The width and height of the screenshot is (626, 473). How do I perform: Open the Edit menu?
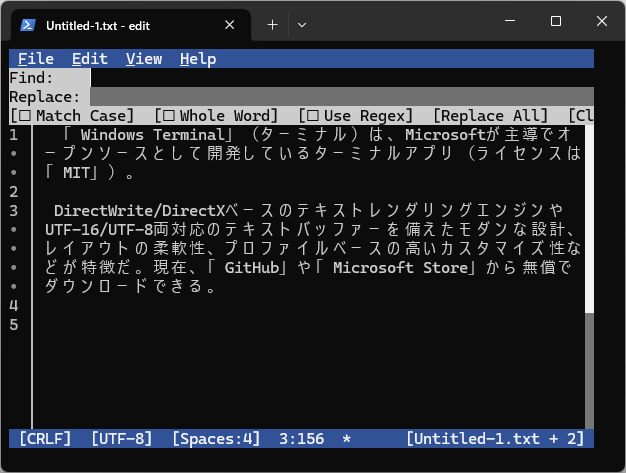[x=90, y=59]
